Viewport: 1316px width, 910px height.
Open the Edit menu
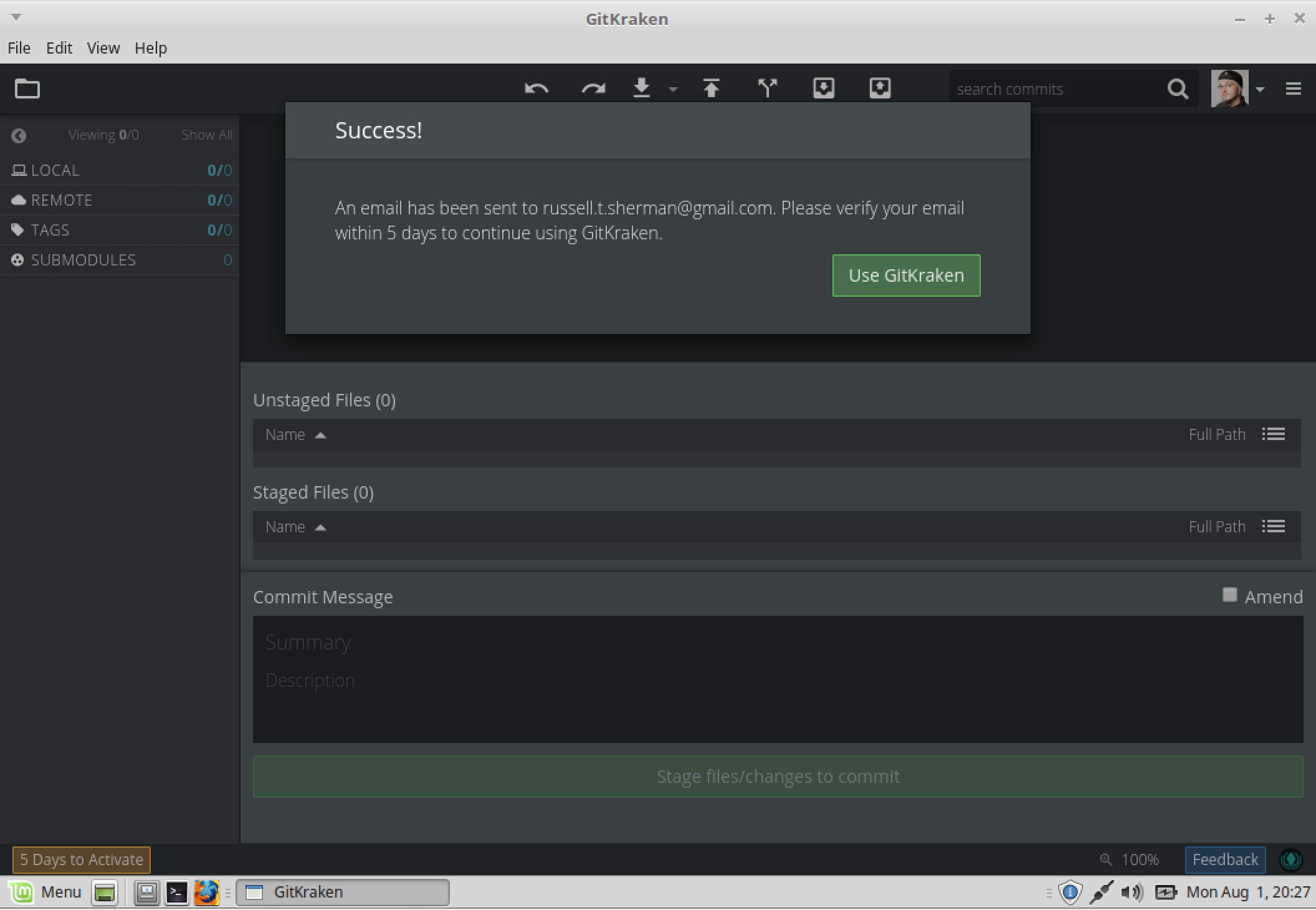tap(59, 48)
